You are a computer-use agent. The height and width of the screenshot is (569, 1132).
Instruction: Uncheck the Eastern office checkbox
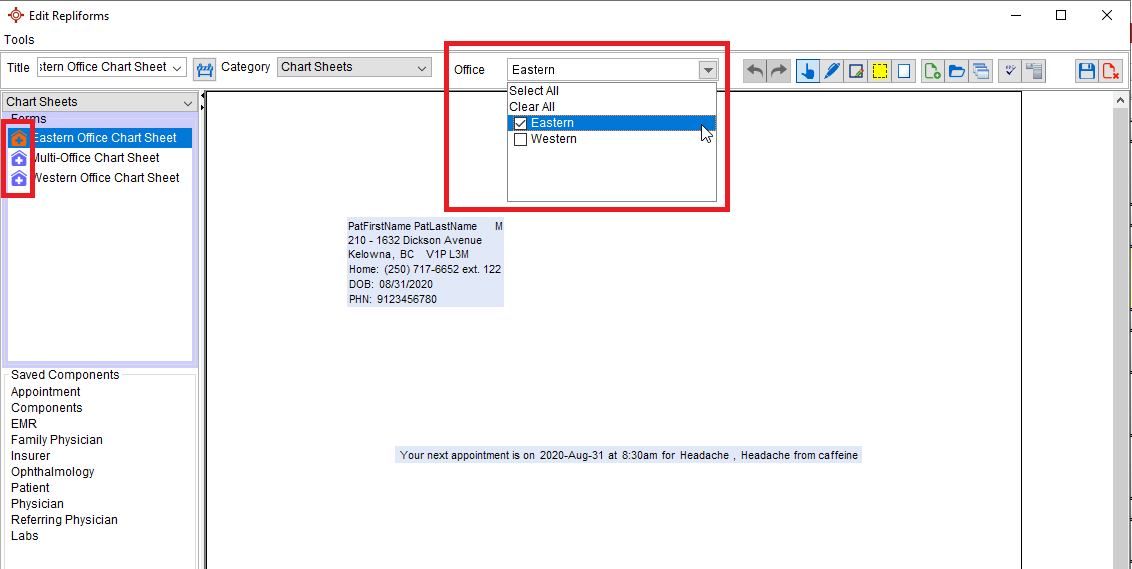click(x=520, y=123)
